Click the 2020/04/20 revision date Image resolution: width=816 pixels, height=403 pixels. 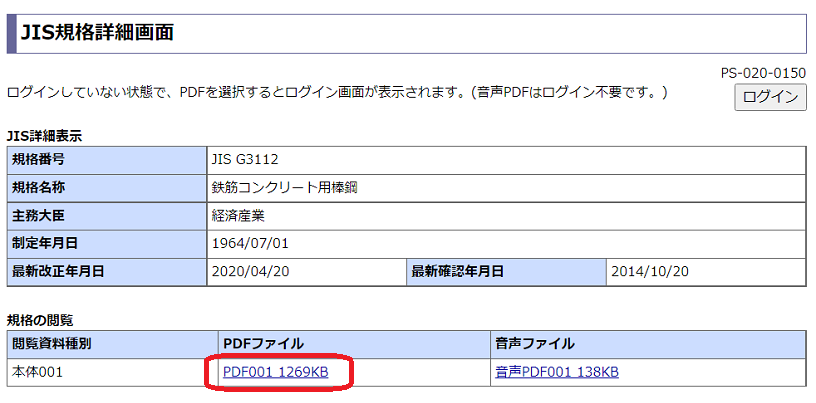pyautogui.click(x=249, y=271)
